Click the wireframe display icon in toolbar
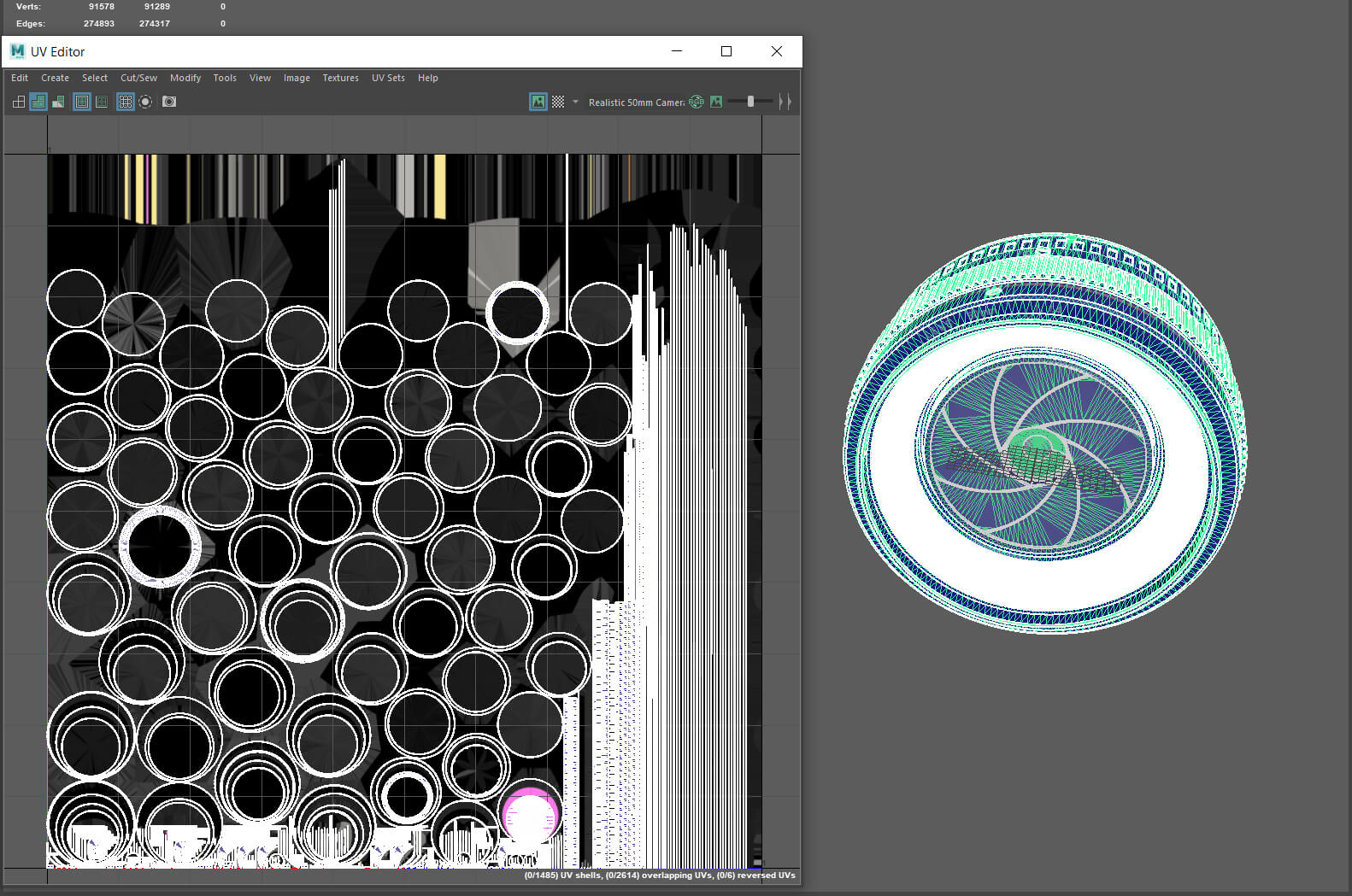This screenshot has height=896, width=1352. click(x=19, y=102)
